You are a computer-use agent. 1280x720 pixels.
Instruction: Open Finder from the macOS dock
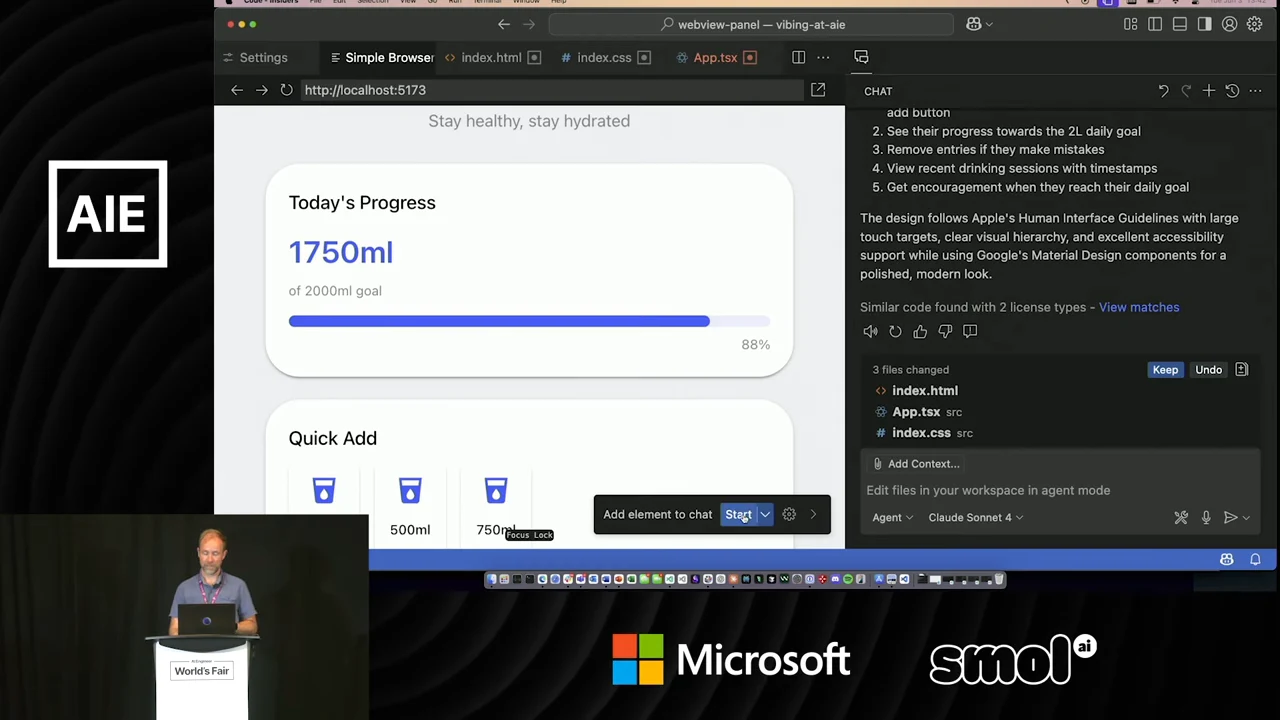[x=492, y=579]
